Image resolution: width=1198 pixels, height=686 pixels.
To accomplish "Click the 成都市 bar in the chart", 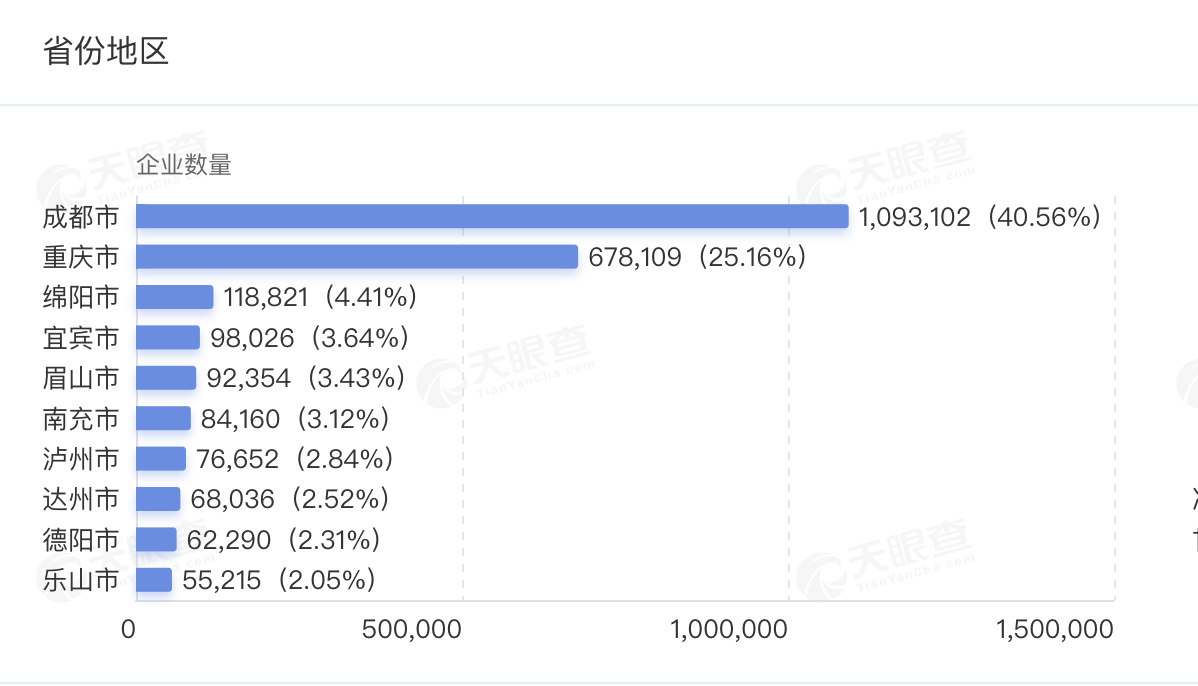I will (492, 216).
